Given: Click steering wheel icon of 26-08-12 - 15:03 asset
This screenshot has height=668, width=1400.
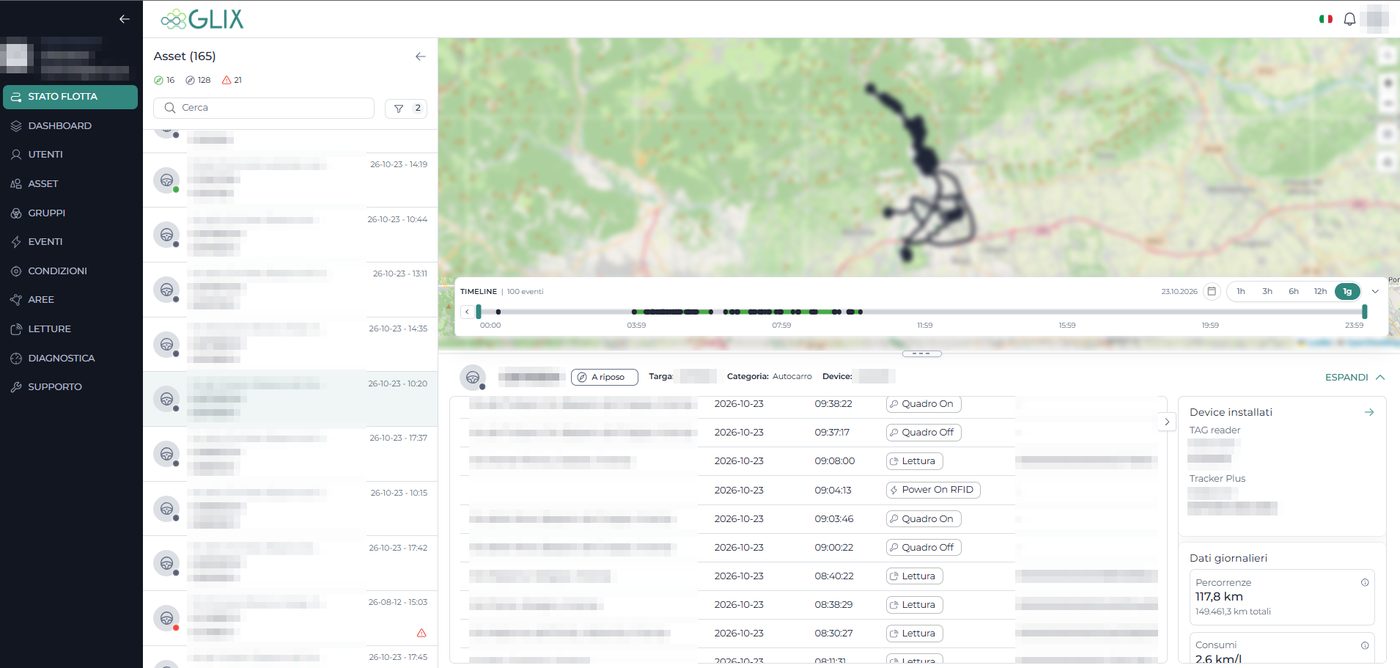Looking at the screenshot, I should click(x=166, y=618).
